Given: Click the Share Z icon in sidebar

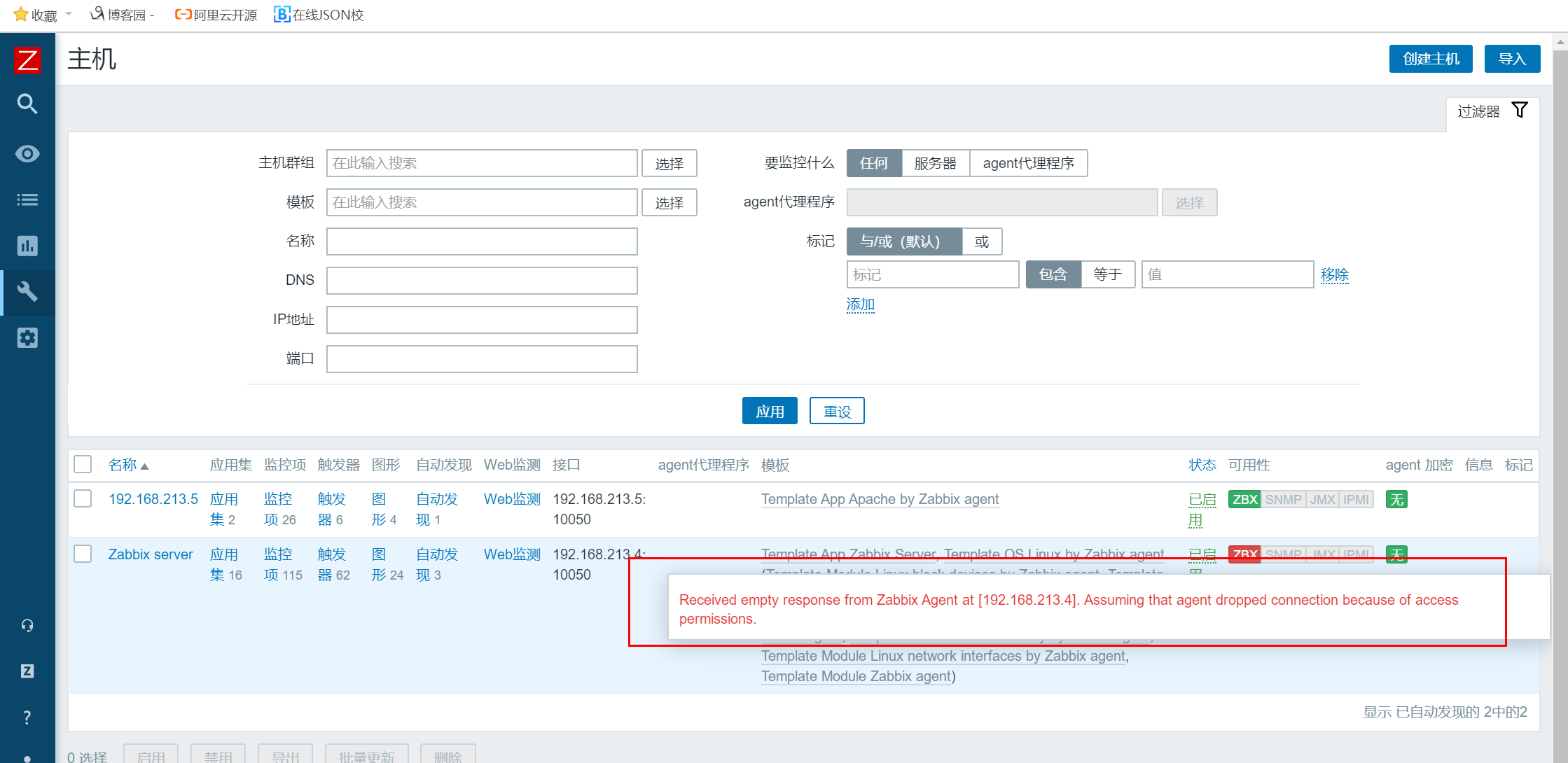Looking at the screenshot, I should tap(27, 671).
